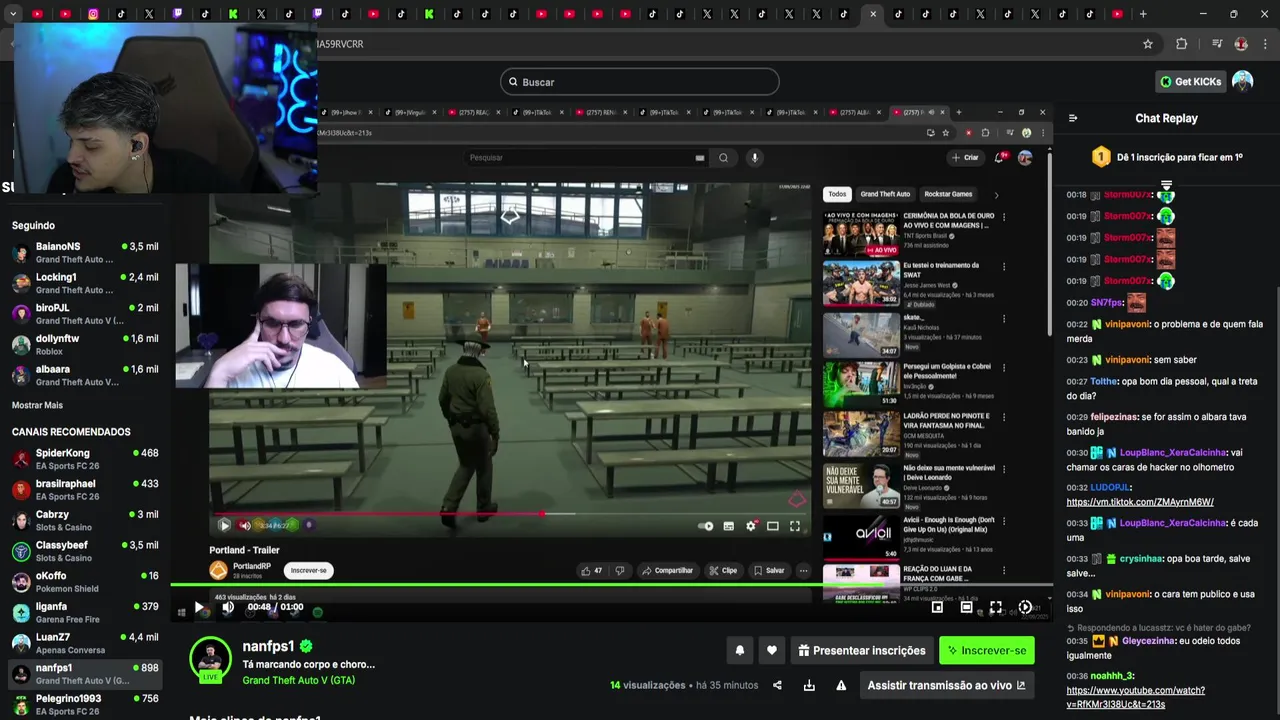The height and width of the screenshot is (720, 1280).
Task: Select Classybeef recommended channel
Action: (85, 551)
